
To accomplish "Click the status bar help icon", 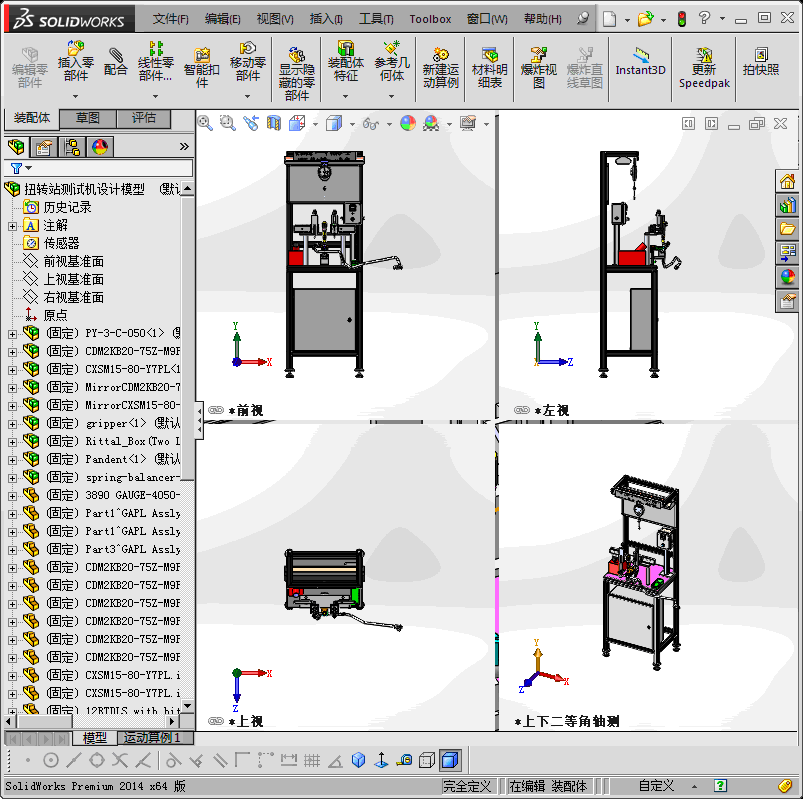I will point(721,786).
